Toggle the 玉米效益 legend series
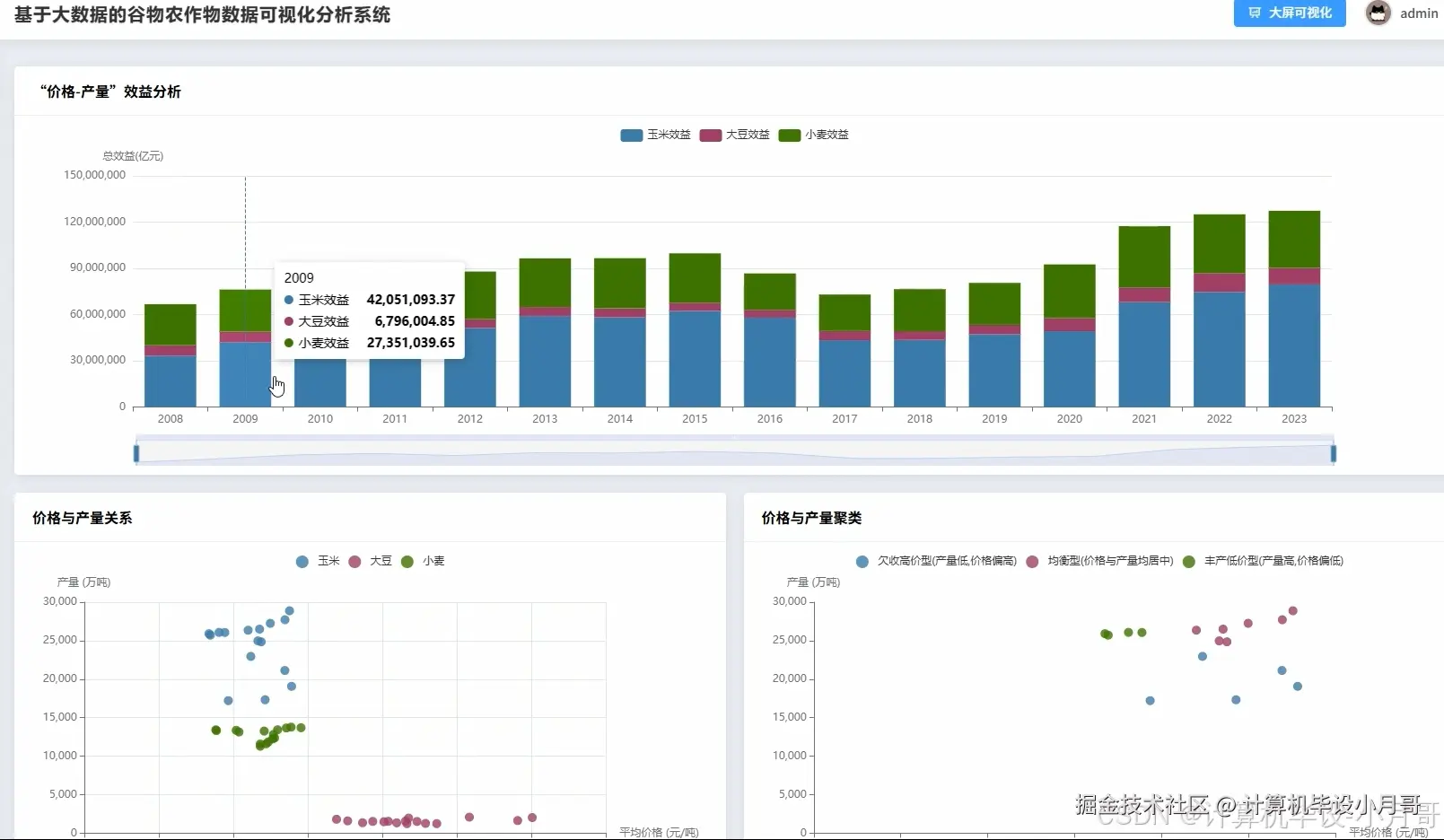This screenshot has width=1444, height=840. pos(656,135)
